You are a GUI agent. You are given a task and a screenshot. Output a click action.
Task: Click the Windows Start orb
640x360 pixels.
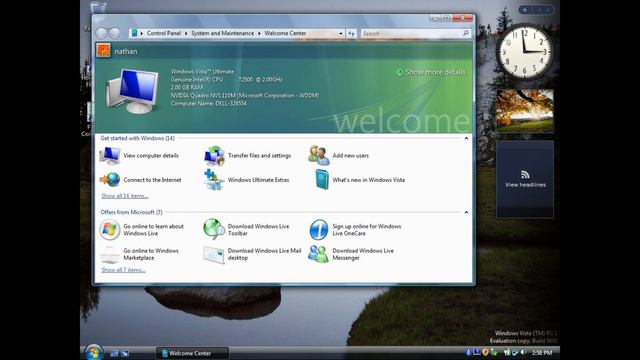tap(94, 352)
